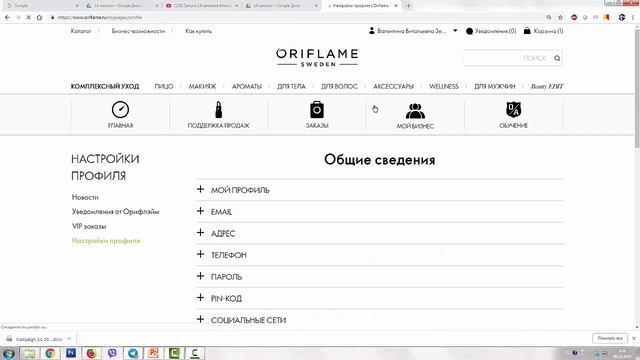Close the downloads bar

coord(634,338)
